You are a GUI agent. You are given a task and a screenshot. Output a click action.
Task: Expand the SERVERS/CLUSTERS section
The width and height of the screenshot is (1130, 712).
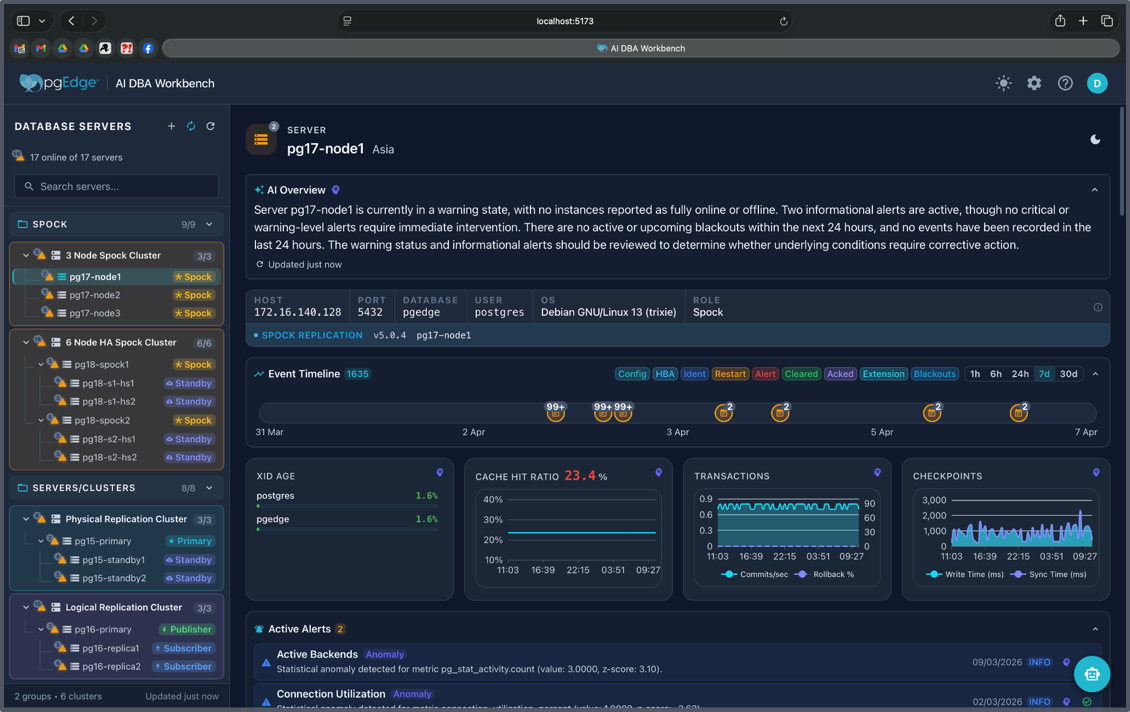point(210,487)
